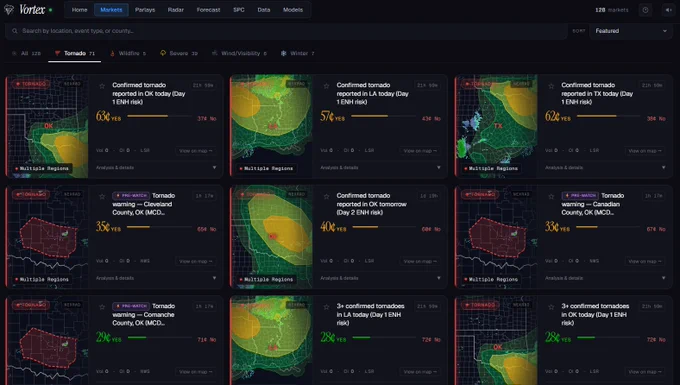The image size is (680, 385).
Task: Open the Parlays nav tab
Action: pos(145,10)
